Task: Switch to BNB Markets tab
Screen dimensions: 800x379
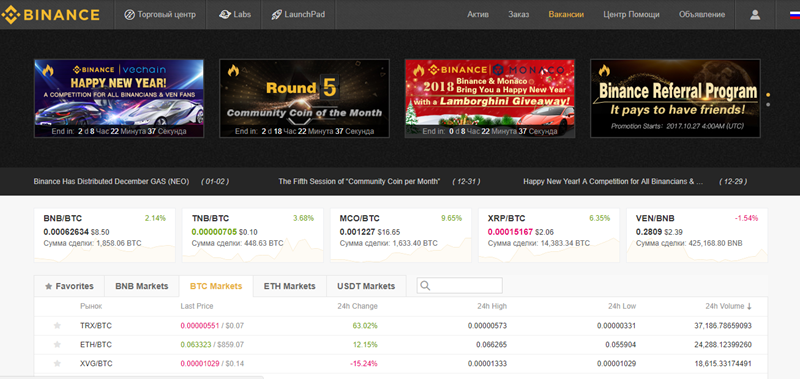Action: (x=142, y=286)
